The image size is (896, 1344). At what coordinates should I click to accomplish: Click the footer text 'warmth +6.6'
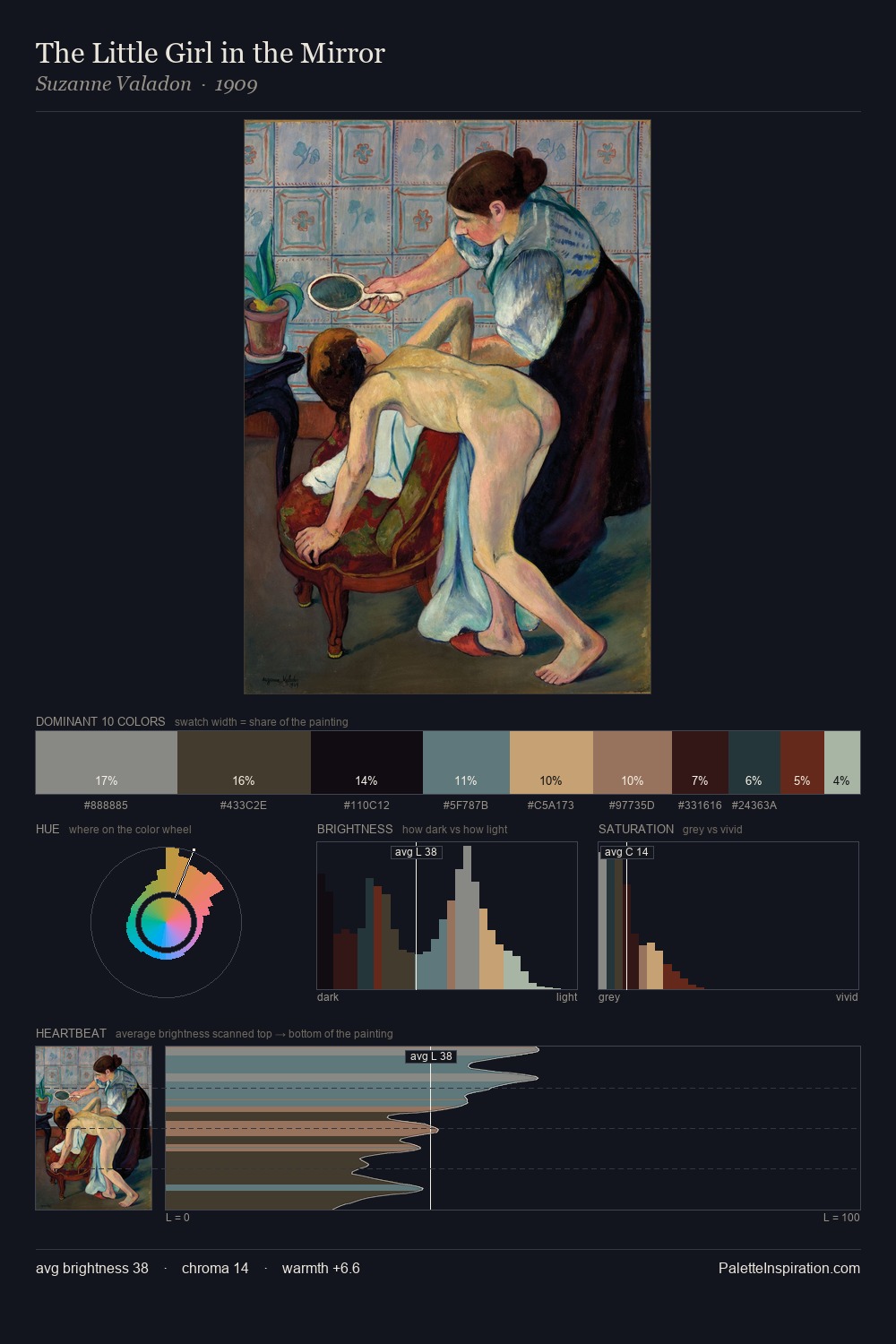[321, 1269]
